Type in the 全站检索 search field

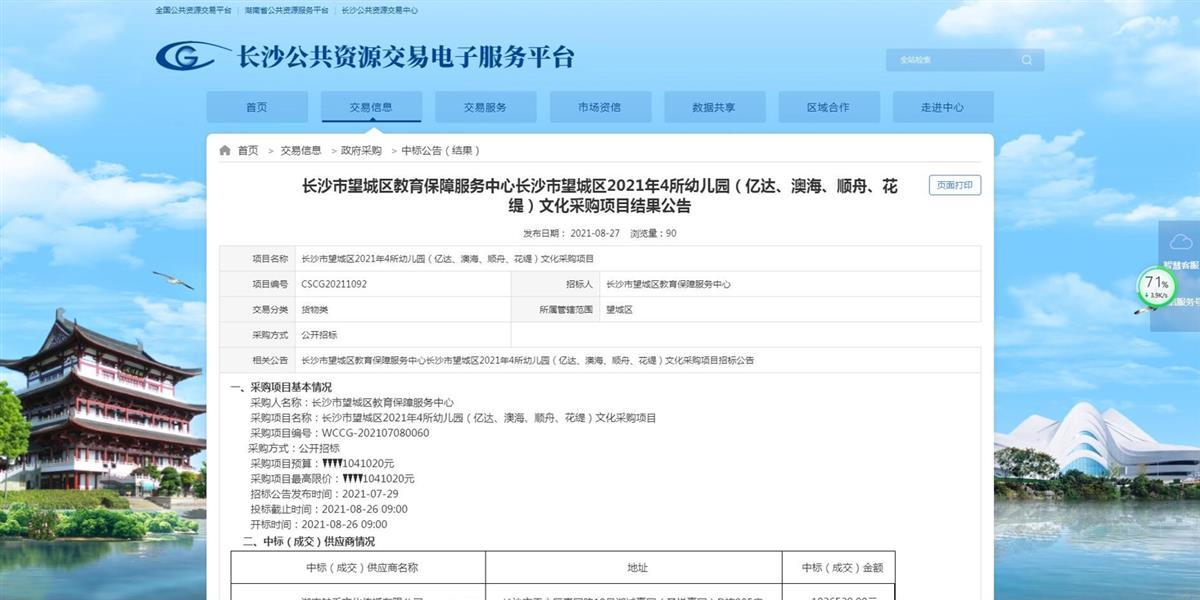(x=950, y=60)
